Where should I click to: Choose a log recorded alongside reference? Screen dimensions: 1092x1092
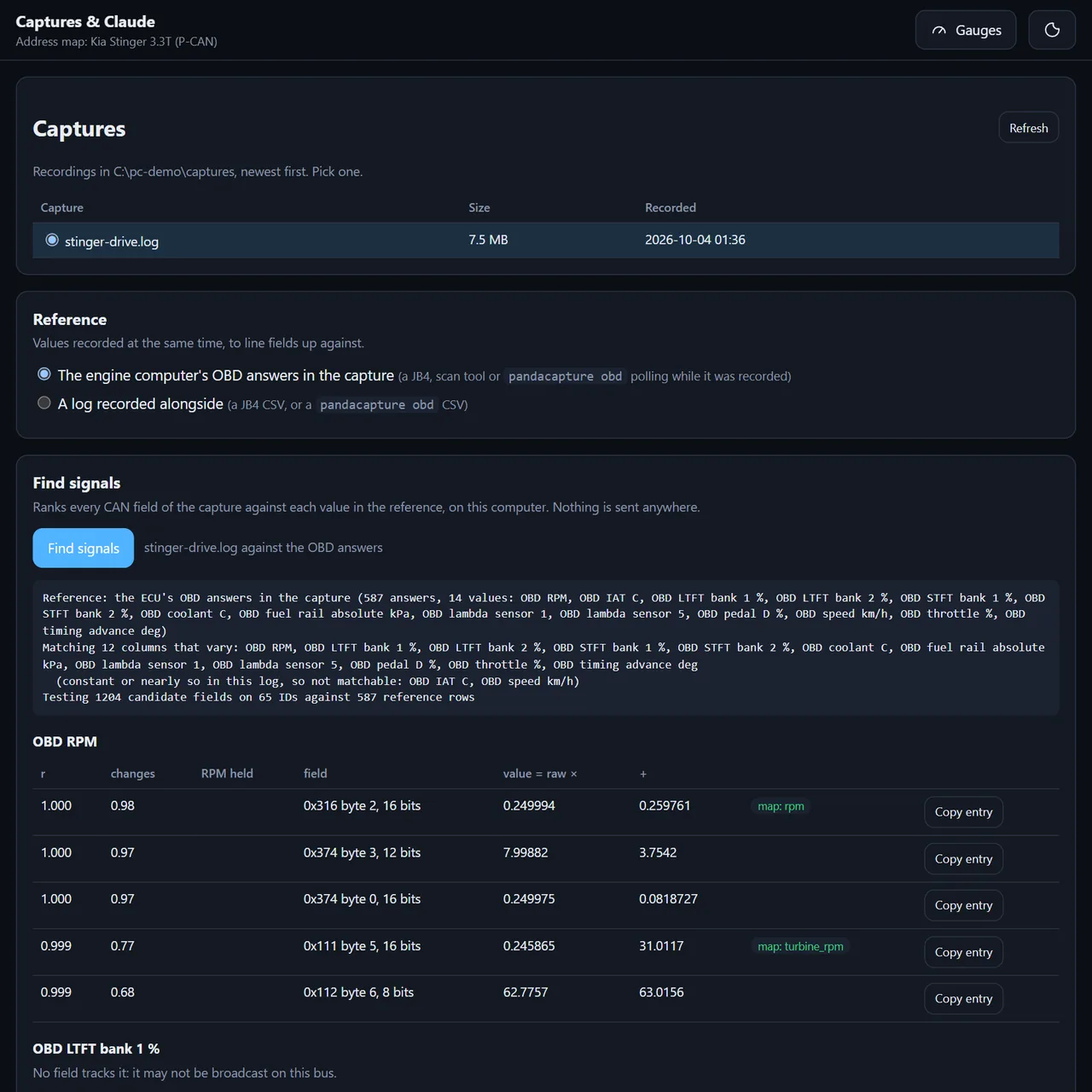[44, 403]
